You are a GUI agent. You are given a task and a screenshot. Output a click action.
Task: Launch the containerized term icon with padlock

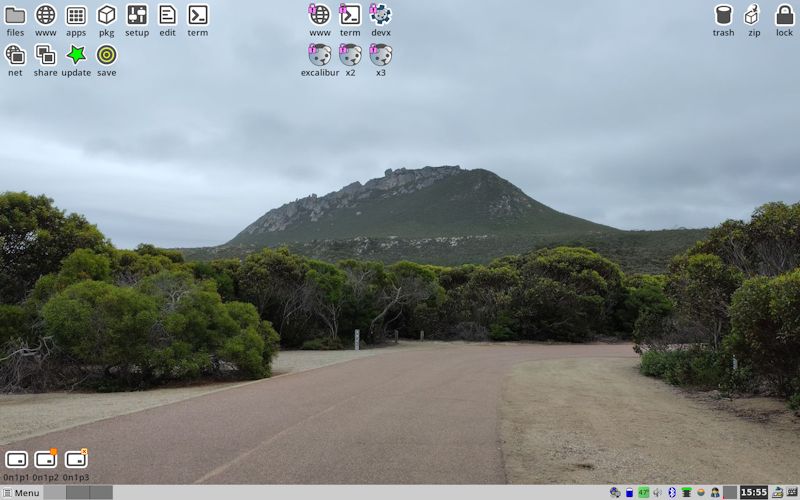[350, 20]
